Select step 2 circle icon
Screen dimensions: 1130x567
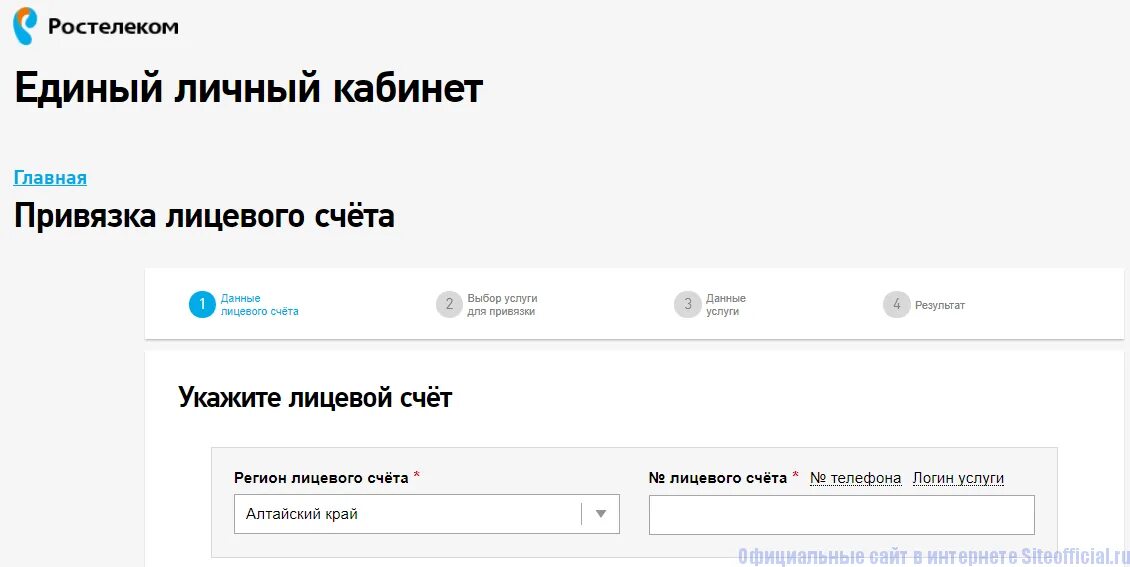[x=449, y=304]
